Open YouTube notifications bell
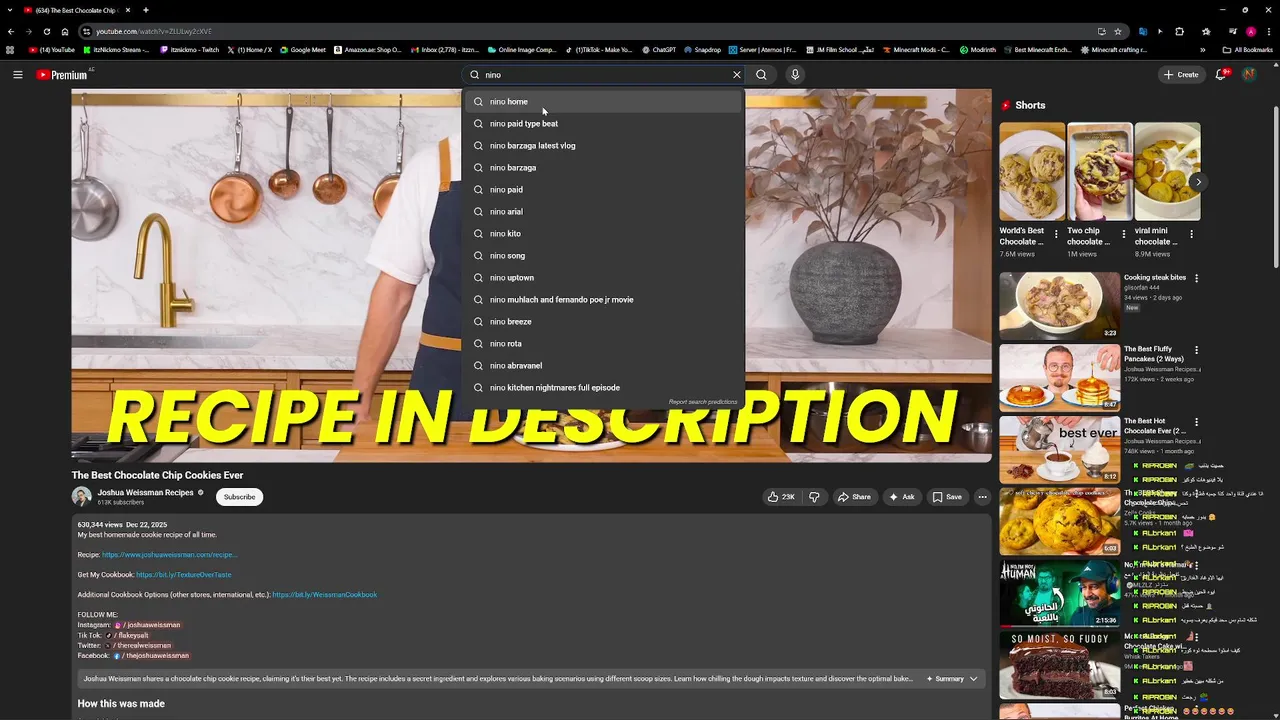 tap(1221, 75)
